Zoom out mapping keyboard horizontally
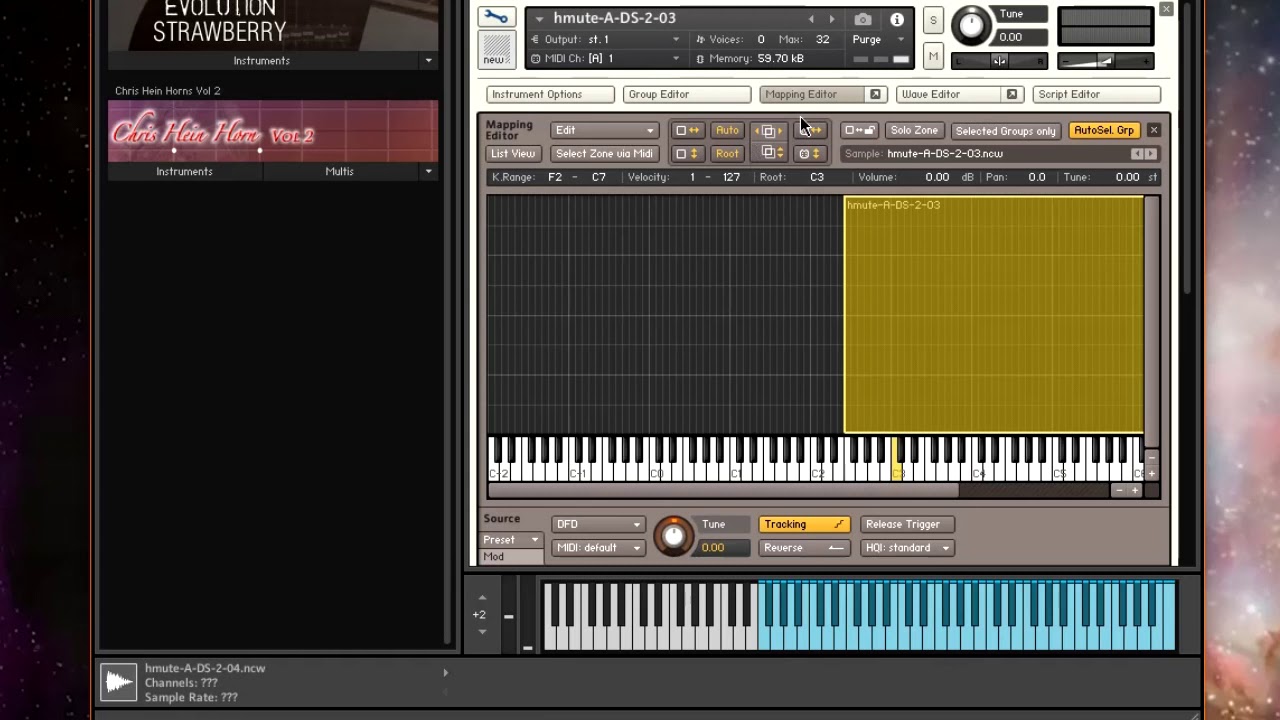This screenshot has width=1280, height=720. (1119, 491)
